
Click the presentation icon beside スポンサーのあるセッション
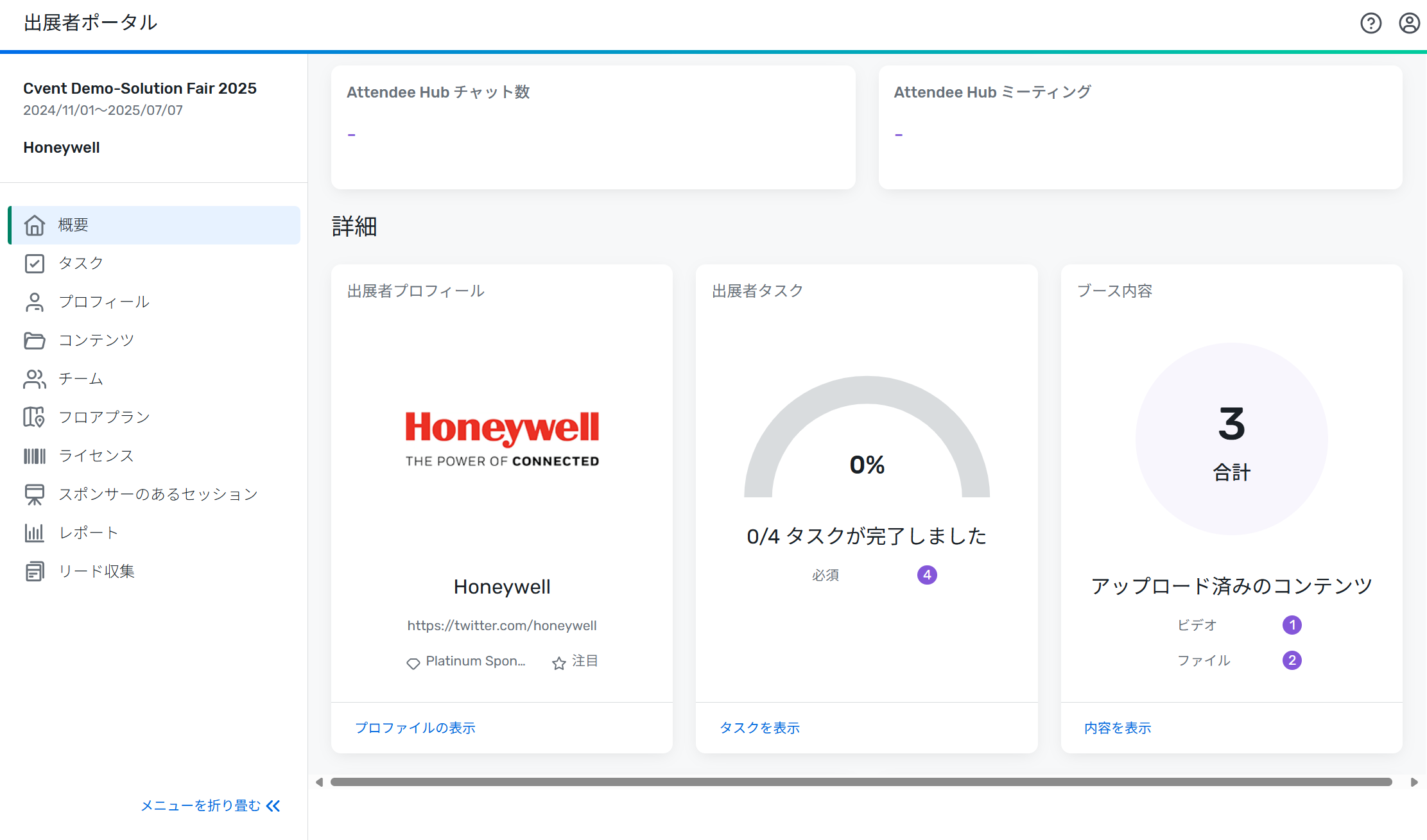[x=35, y=495]
